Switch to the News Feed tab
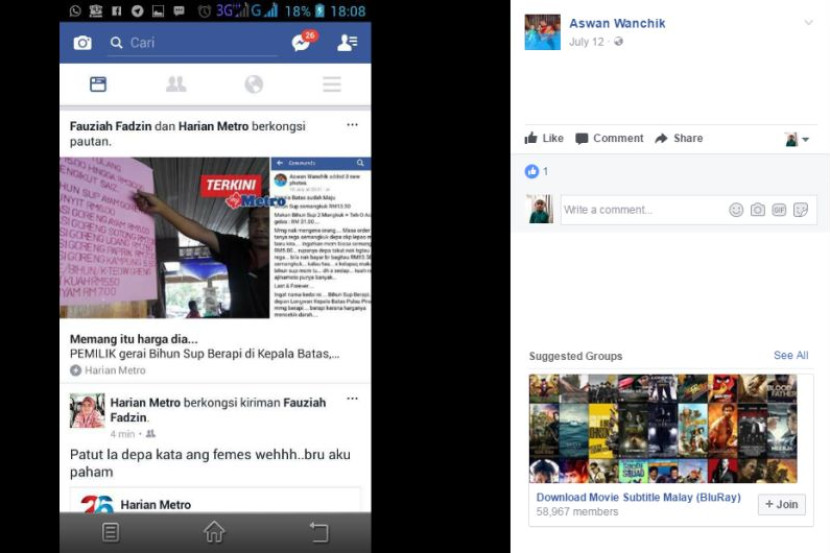Screen dimensions: 830x553 tap(98, 85)
